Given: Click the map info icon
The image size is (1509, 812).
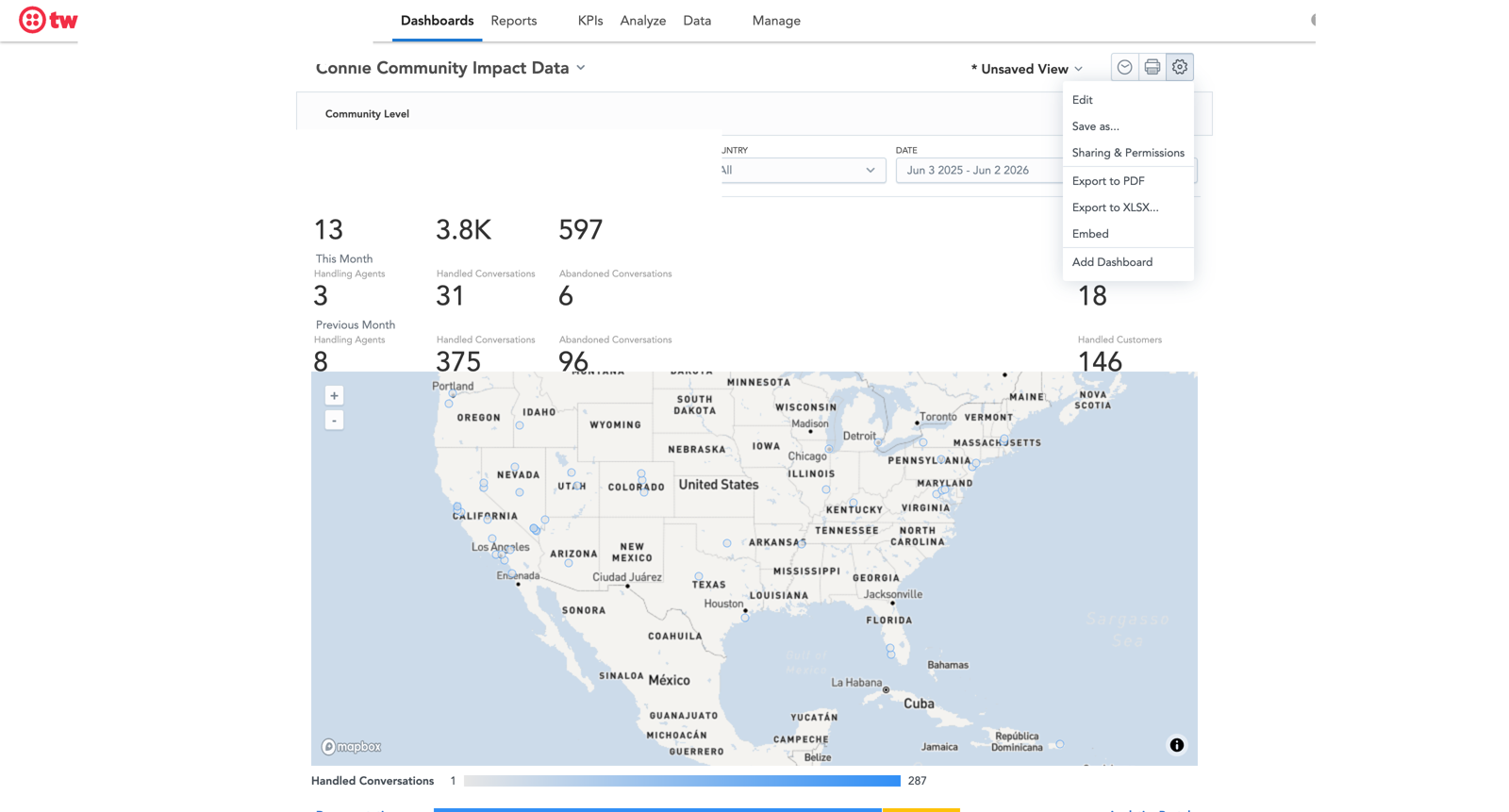Looking at the screenshot, I should tap(1177, 745).
